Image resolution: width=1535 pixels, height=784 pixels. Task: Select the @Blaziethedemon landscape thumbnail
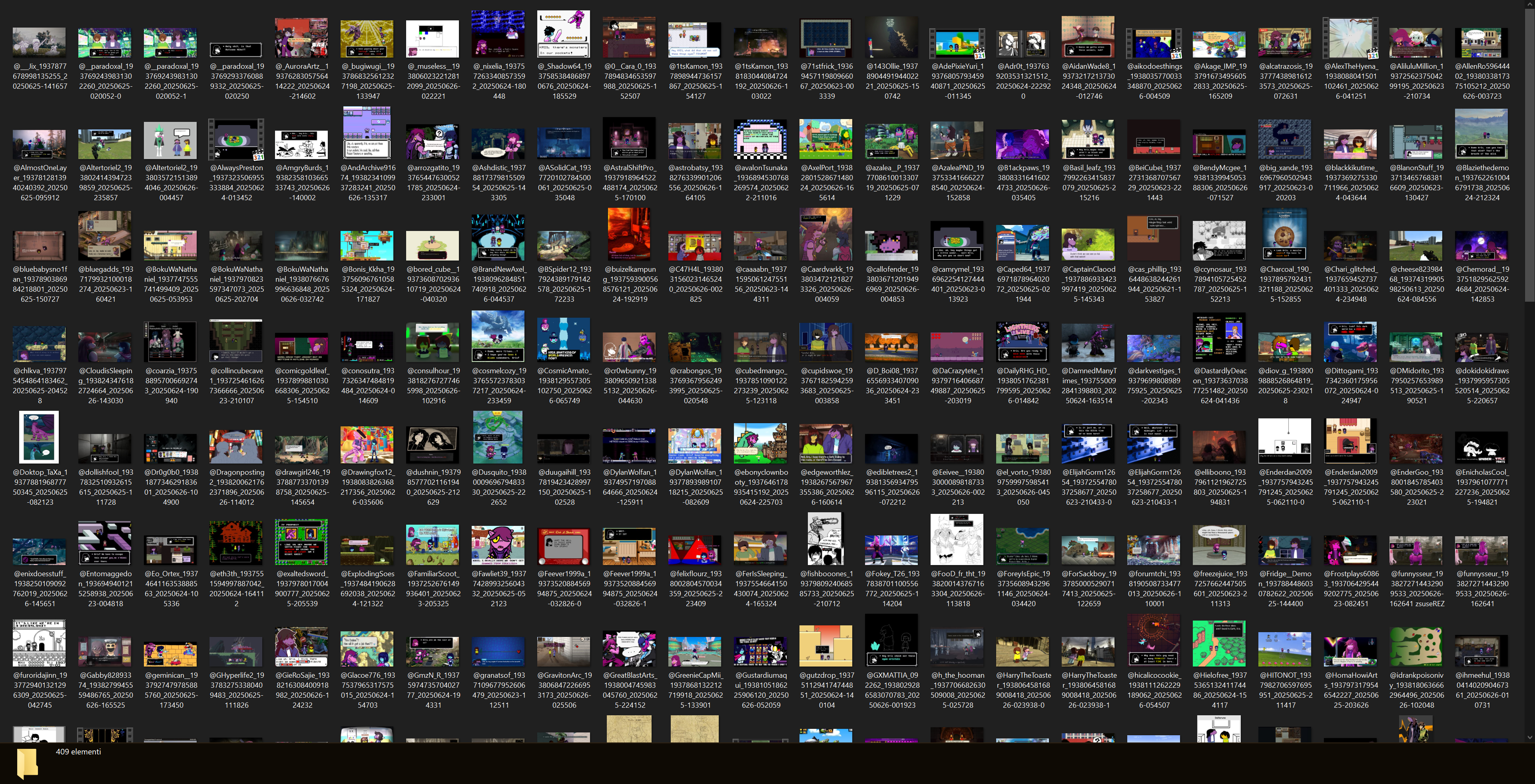pos(1481,134)
